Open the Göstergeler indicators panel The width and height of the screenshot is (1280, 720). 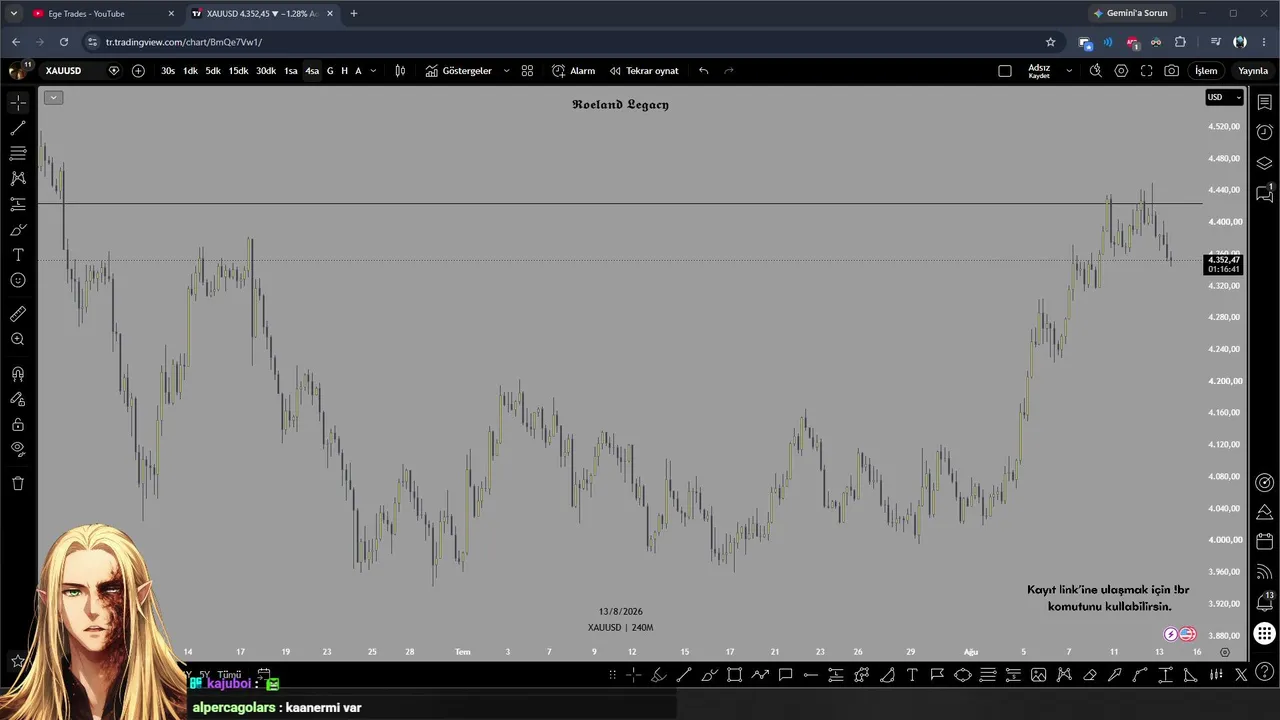(x=458, y=71)
